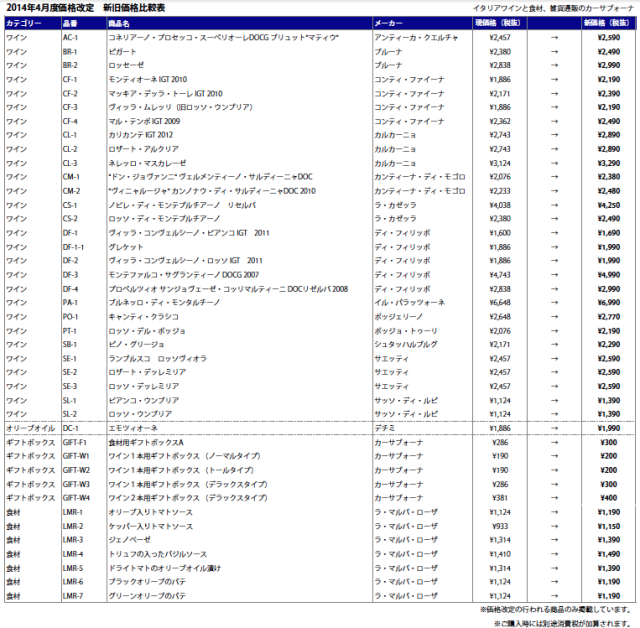Click the product name 'ランブルスコ ロッソヴィオラ'
This screenshot has width=640, height=628.
point(158,359)
